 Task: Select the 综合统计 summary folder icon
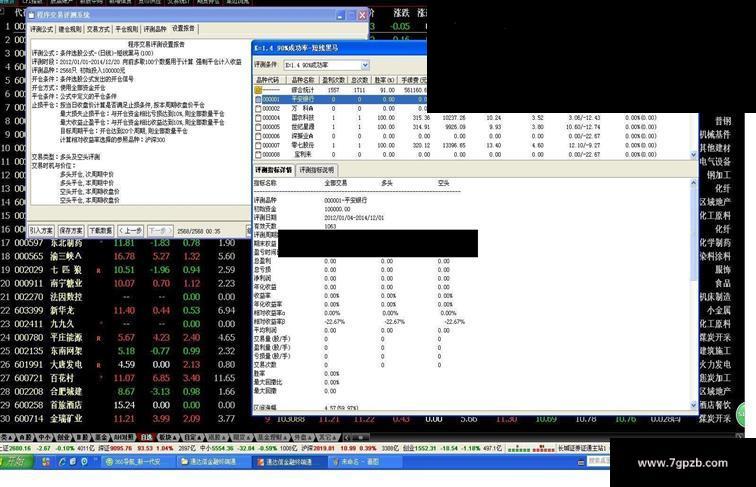258,90
